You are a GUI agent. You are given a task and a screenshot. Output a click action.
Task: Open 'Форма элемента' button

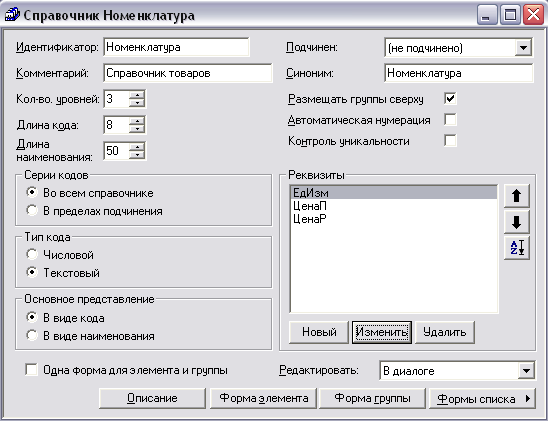[264, 398]
